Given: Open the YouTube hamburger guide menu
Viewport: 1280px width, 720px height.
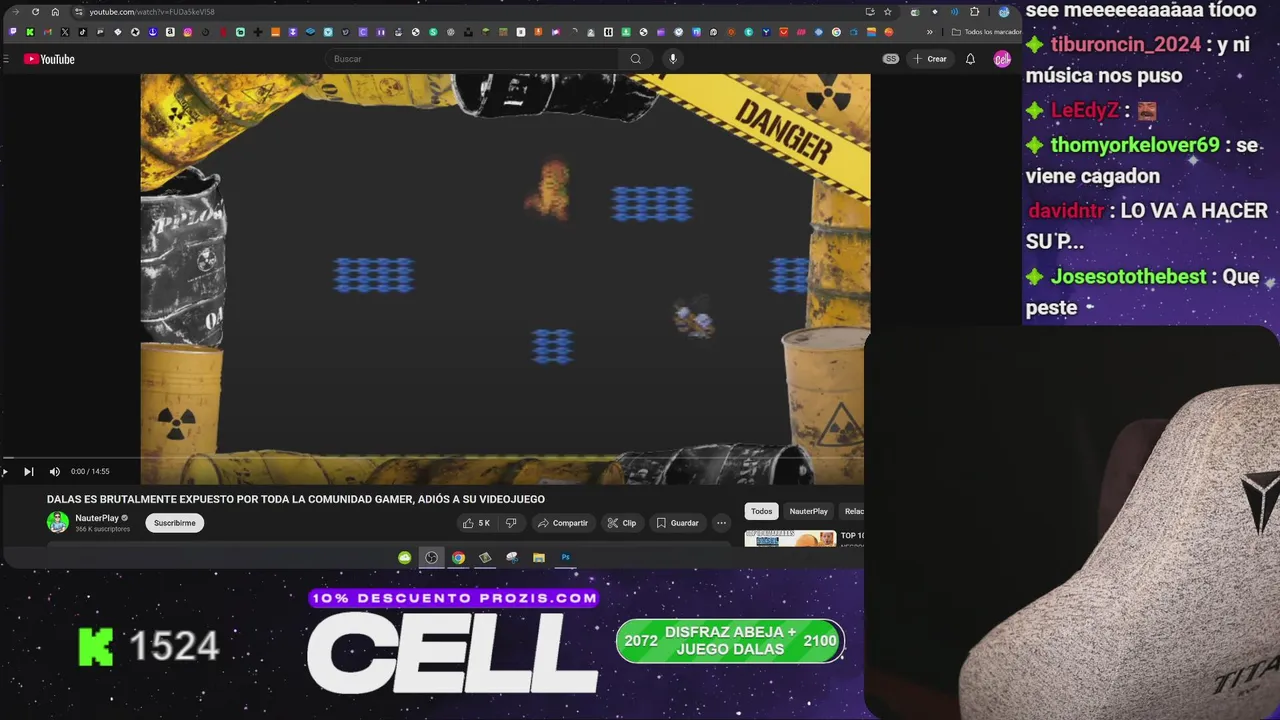Looking at the screenshot, I should 6,59.
